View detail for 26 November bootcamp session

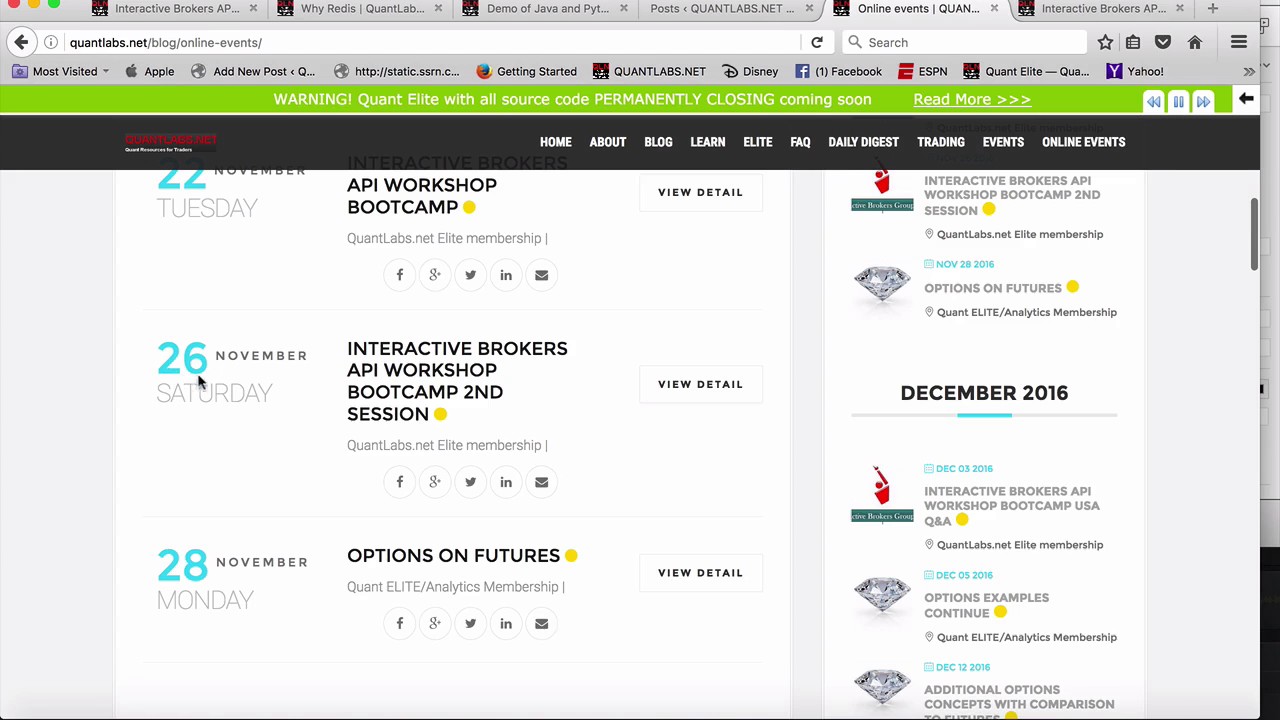point(701,384)
